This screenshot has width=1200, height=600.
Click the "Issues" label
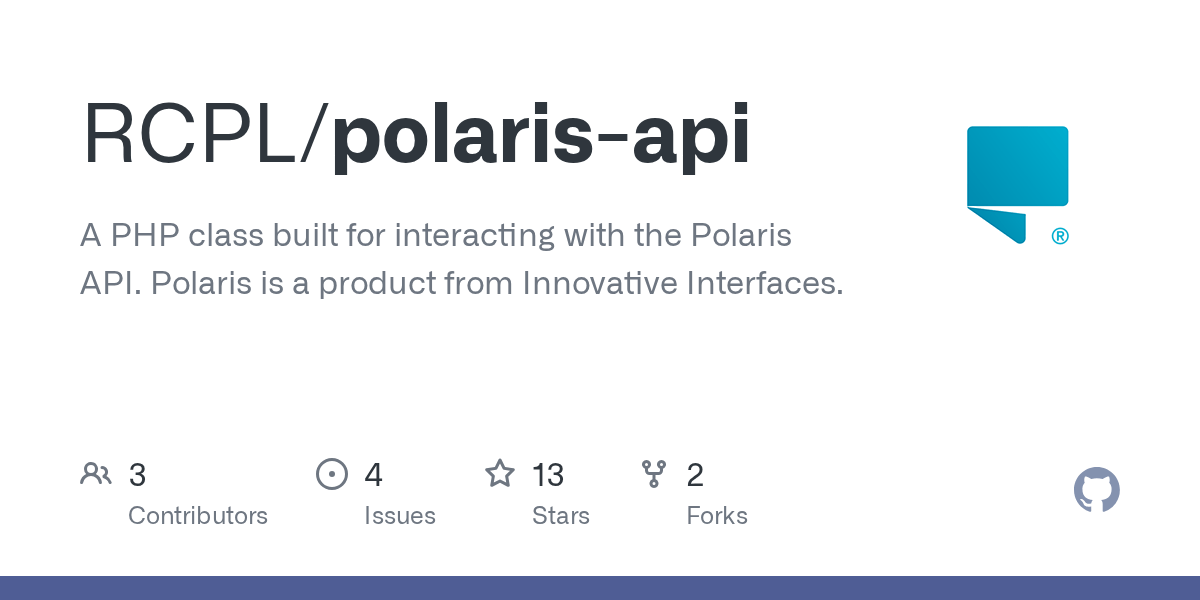[x=399, y=516]
